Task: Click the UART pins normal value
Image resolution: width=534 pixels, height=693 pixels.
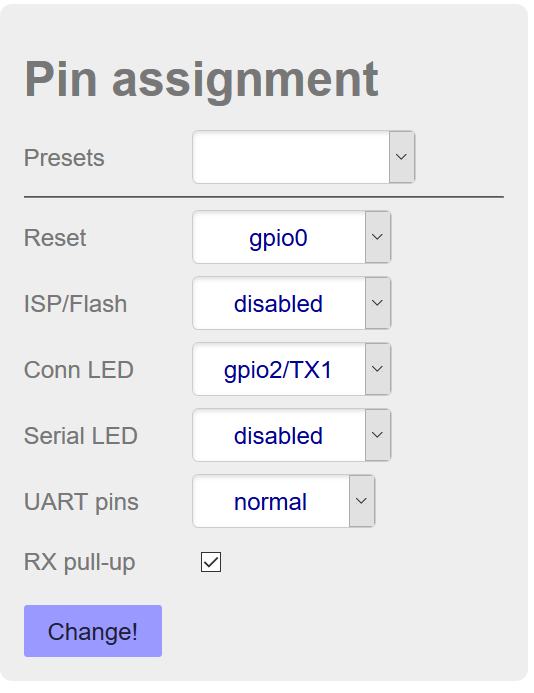Action: click(271, 501)
